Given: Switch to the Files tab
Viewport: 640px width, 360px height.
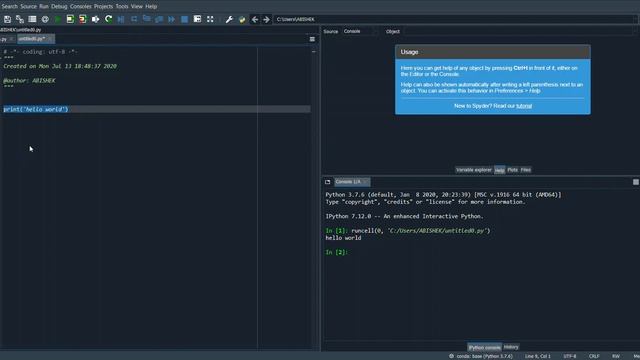Looking at the screenshot, I should tap(526, 170).
